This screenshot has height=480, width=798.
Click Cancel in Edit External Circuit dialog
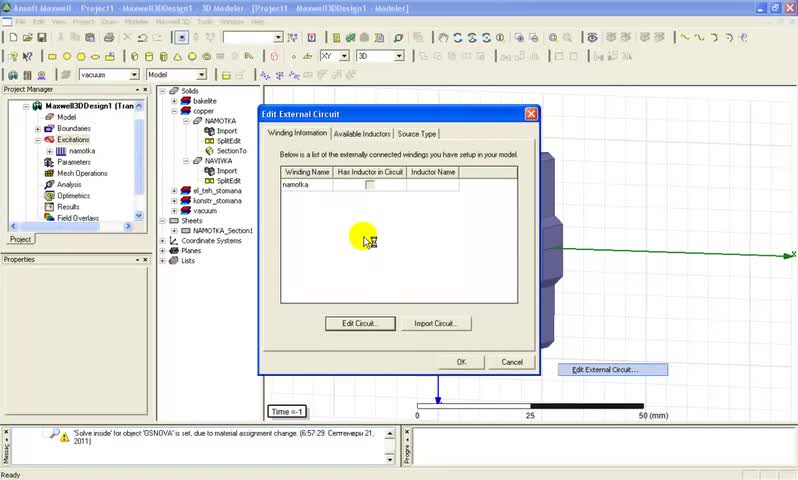point(511,362)
